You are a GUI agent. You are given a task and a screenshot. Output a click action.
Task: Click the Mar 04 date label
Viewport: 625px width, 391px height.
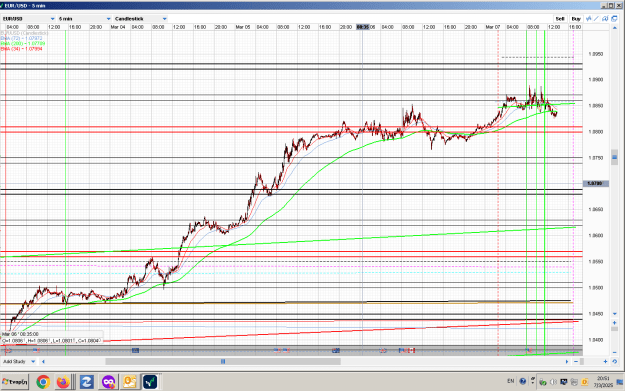click(118, 27)
